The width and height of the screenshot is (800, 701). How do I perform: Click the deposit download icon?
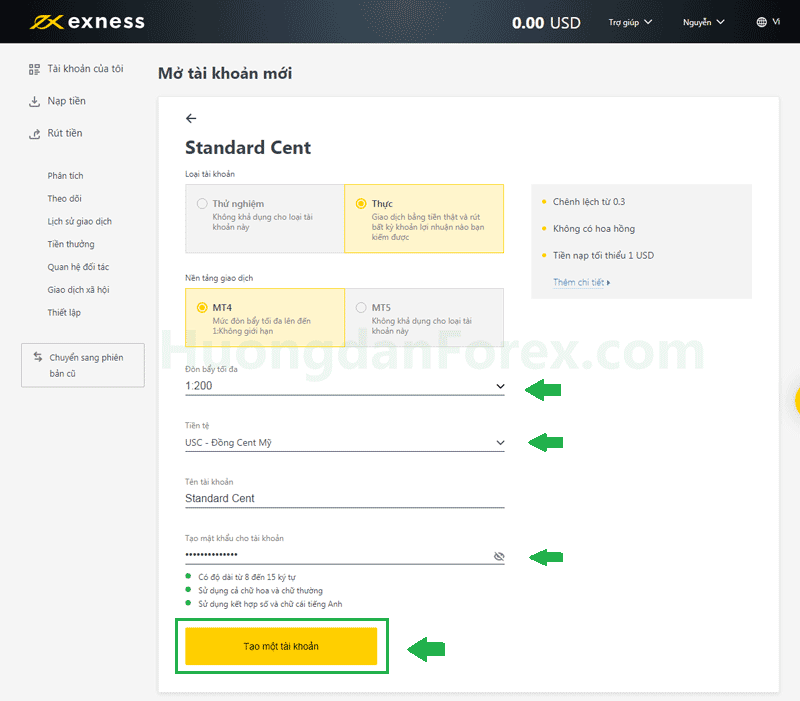point(34,102)
